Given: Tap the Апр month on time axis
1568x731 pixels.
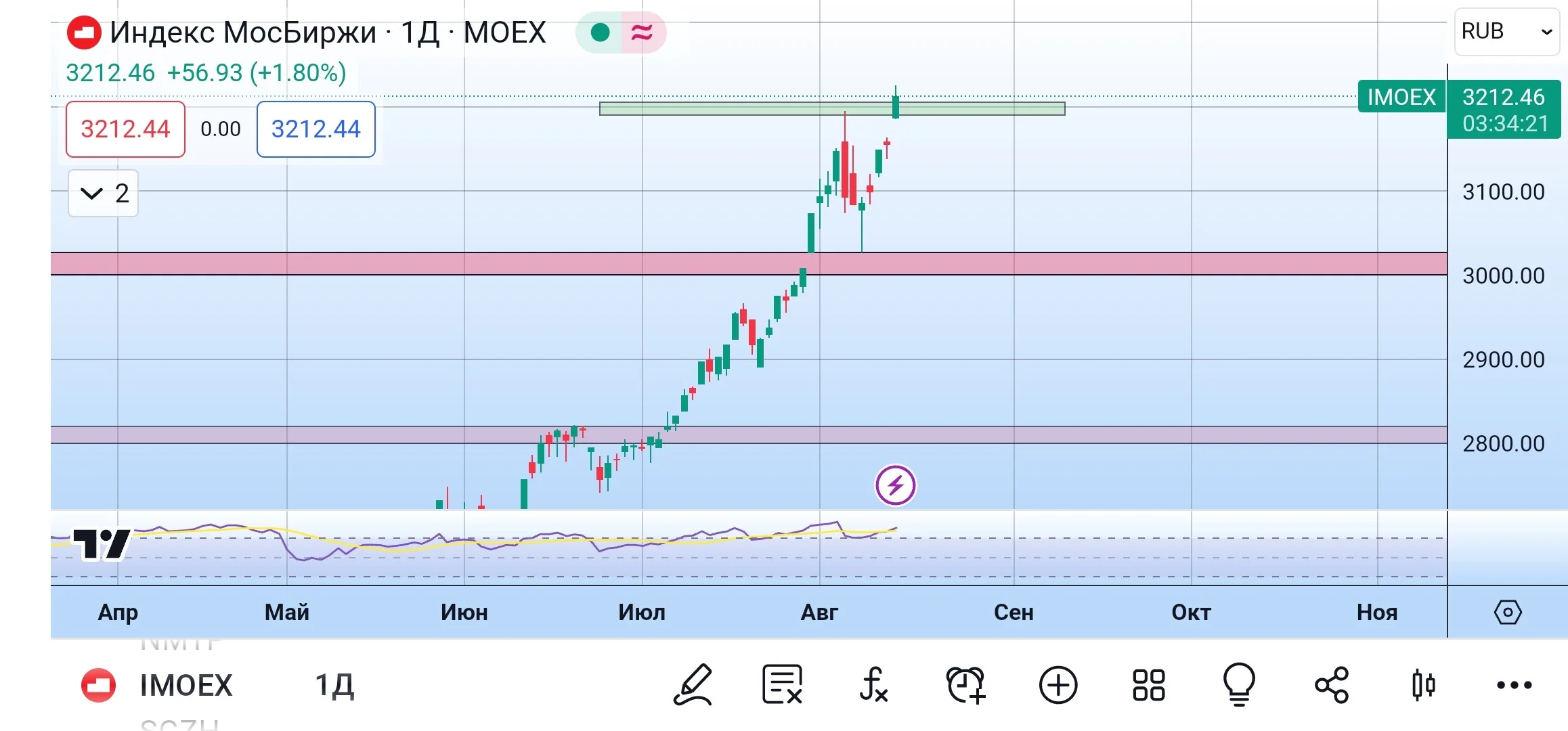Looking at the screenshot, I should (118, 613).
